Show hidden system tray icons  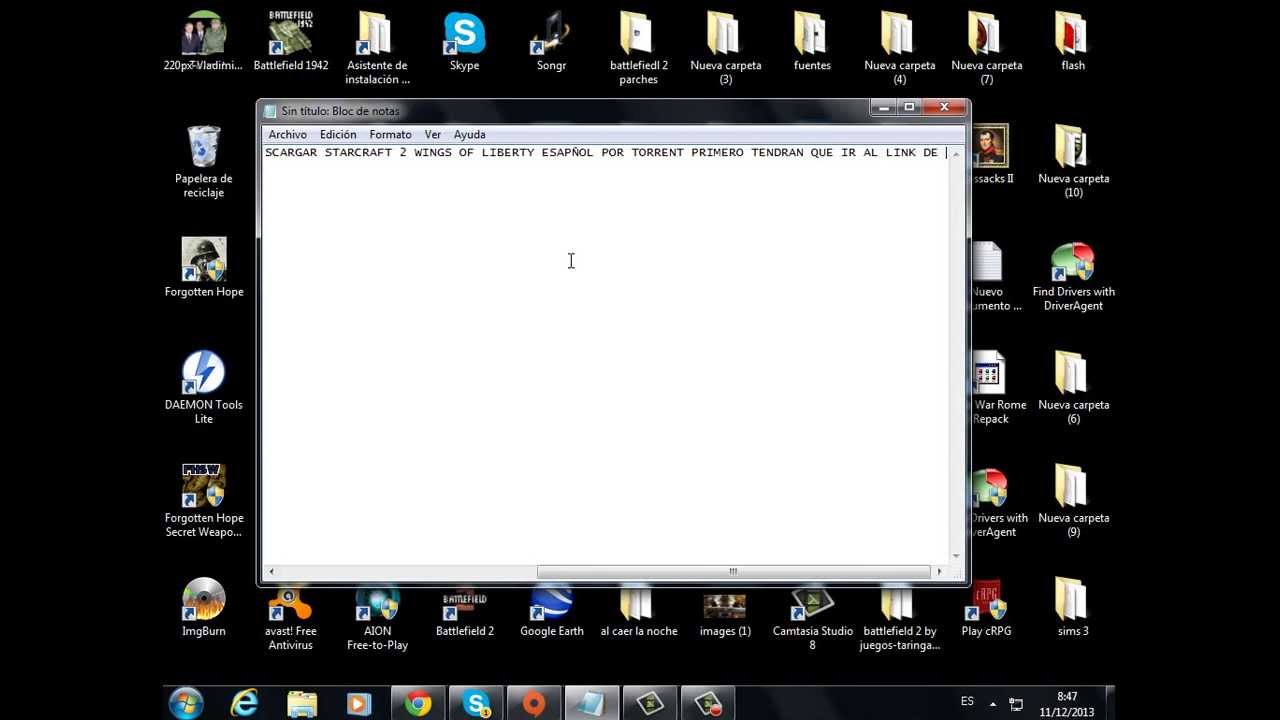point(993,703)
